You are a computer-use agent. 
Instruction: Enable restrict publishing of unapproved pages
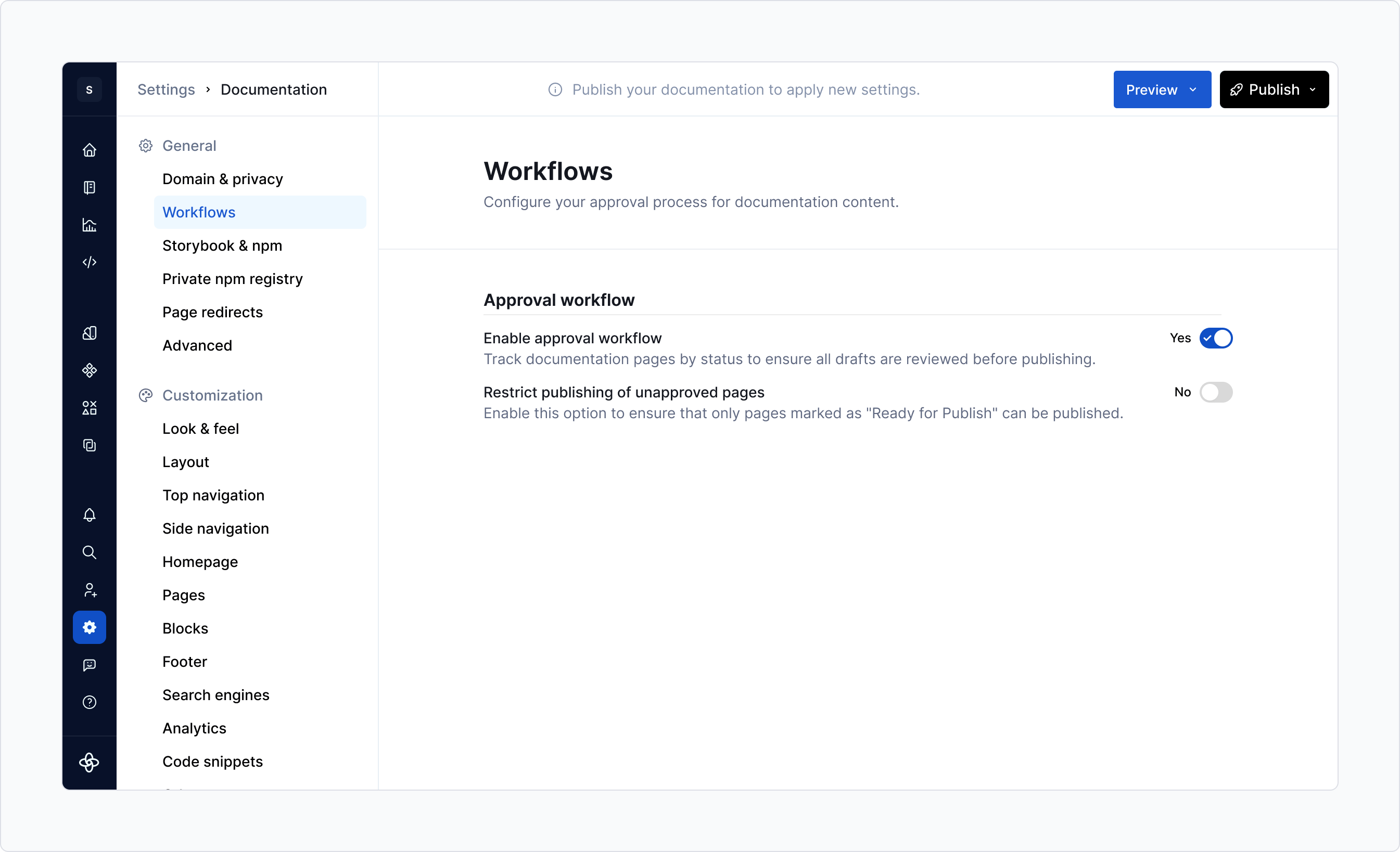[1215, 392]
